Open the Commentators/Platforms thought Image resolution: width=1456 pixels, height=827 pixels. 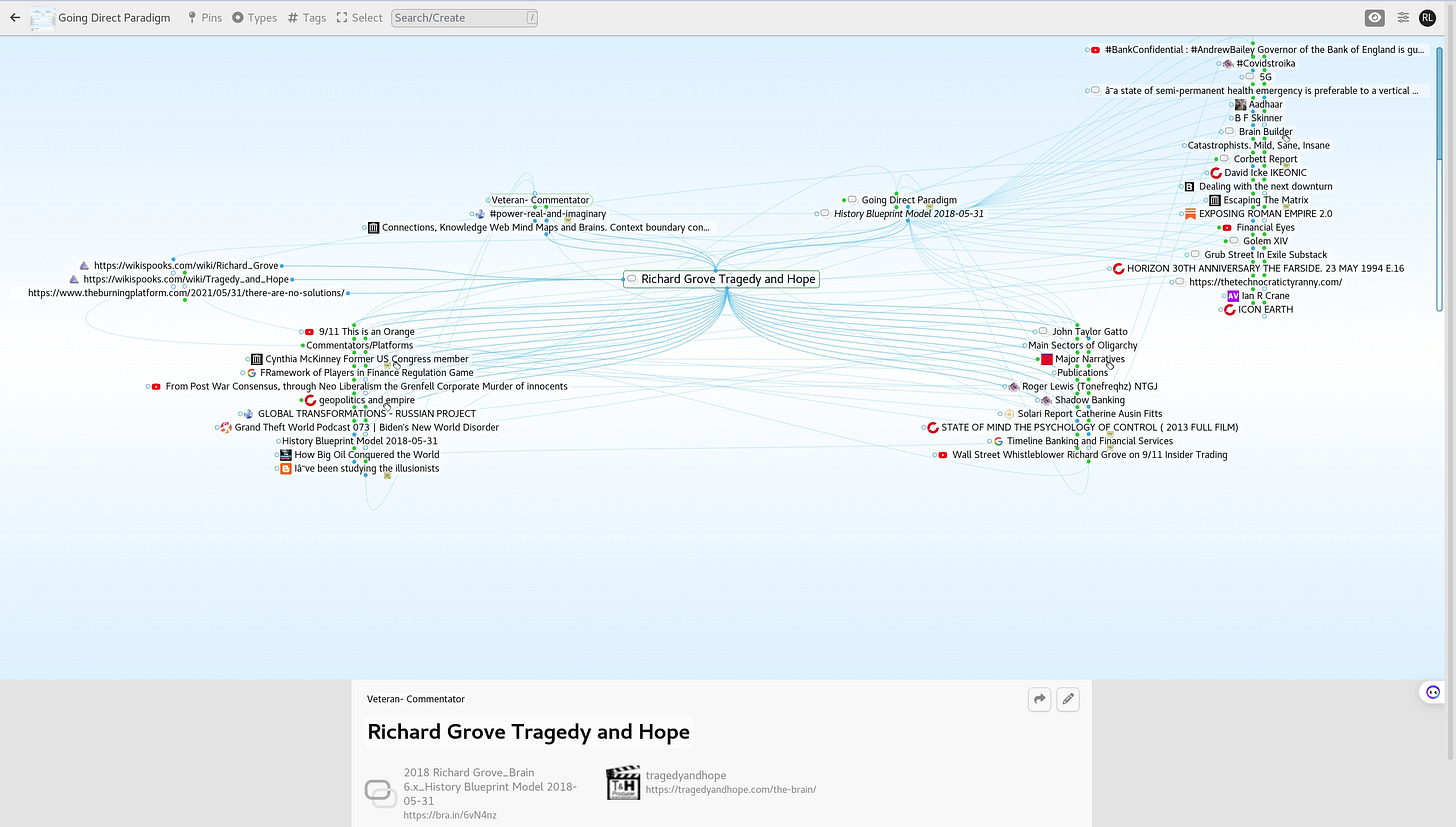pos(359,346)
